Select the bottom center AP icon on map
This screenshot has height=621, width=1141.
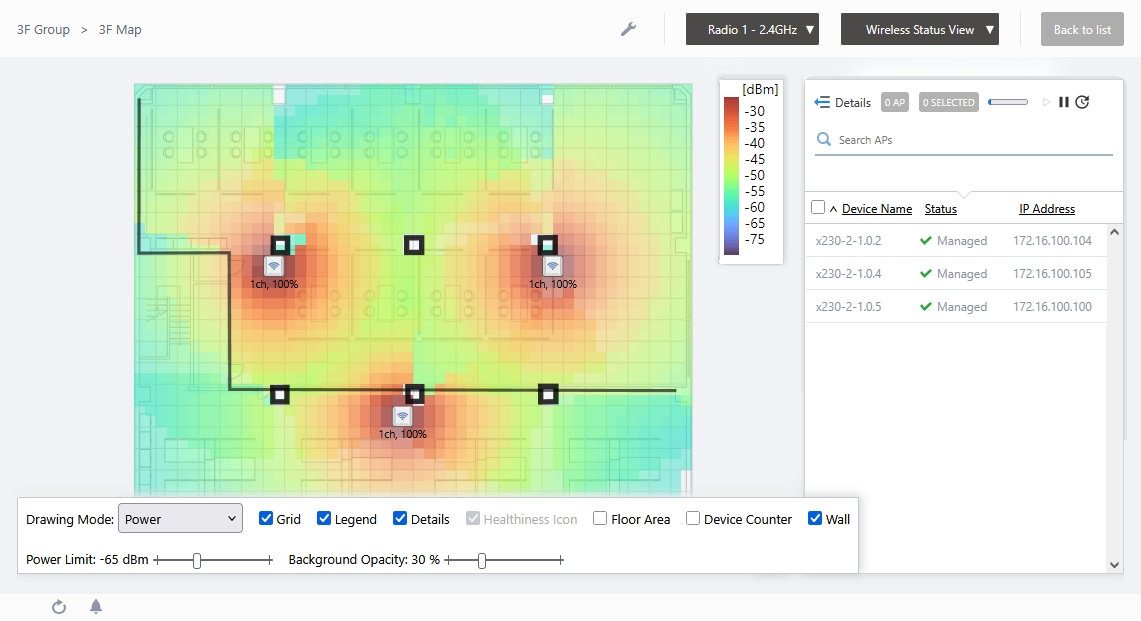click(x=402, y=416)
